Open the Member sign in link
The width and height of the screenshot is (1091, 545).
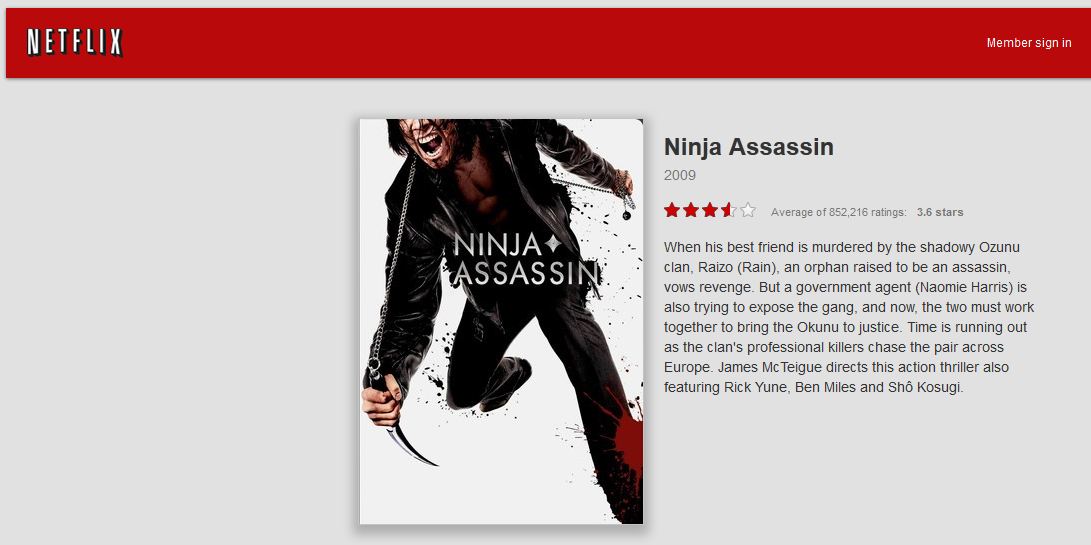pos(1028,43)
